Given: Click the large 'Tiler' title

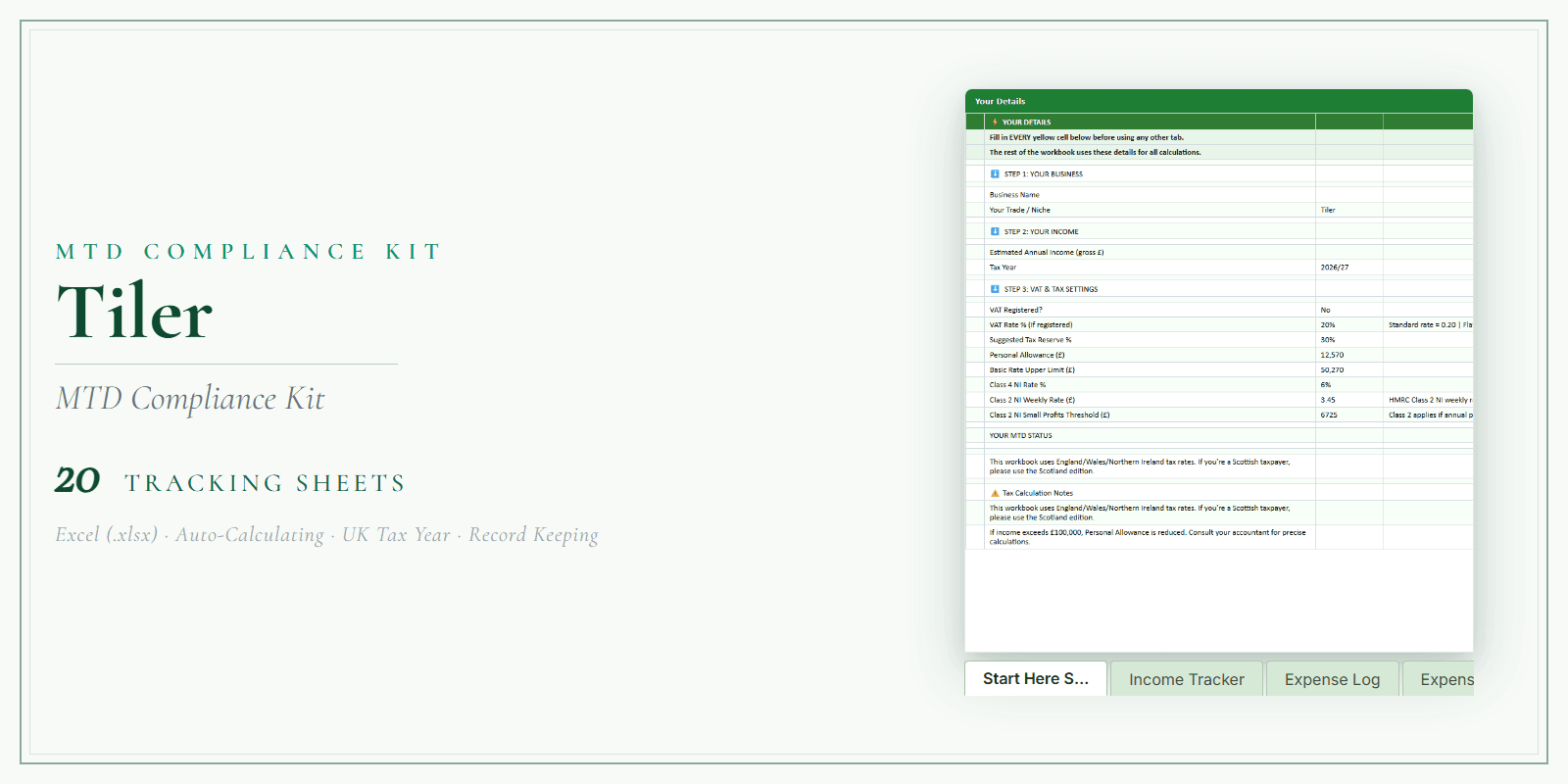Looking at the screenshot, I should 134,312.
